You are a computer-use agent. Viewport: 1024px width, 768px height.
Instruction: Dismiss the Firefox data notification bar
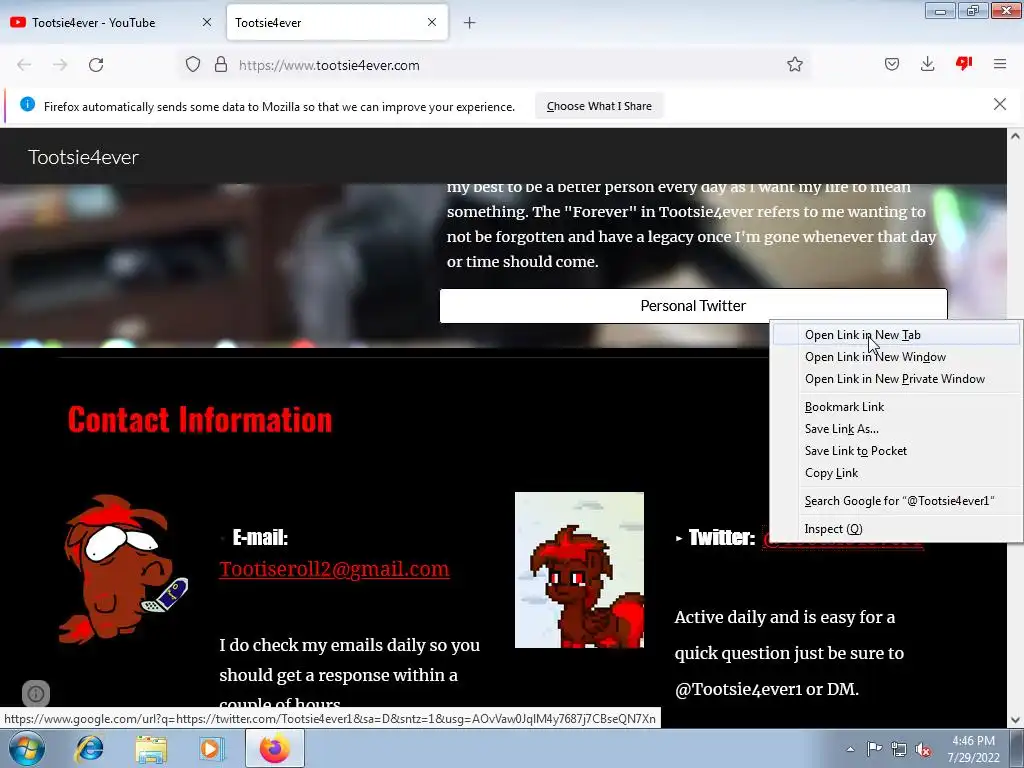point(1000,104)
